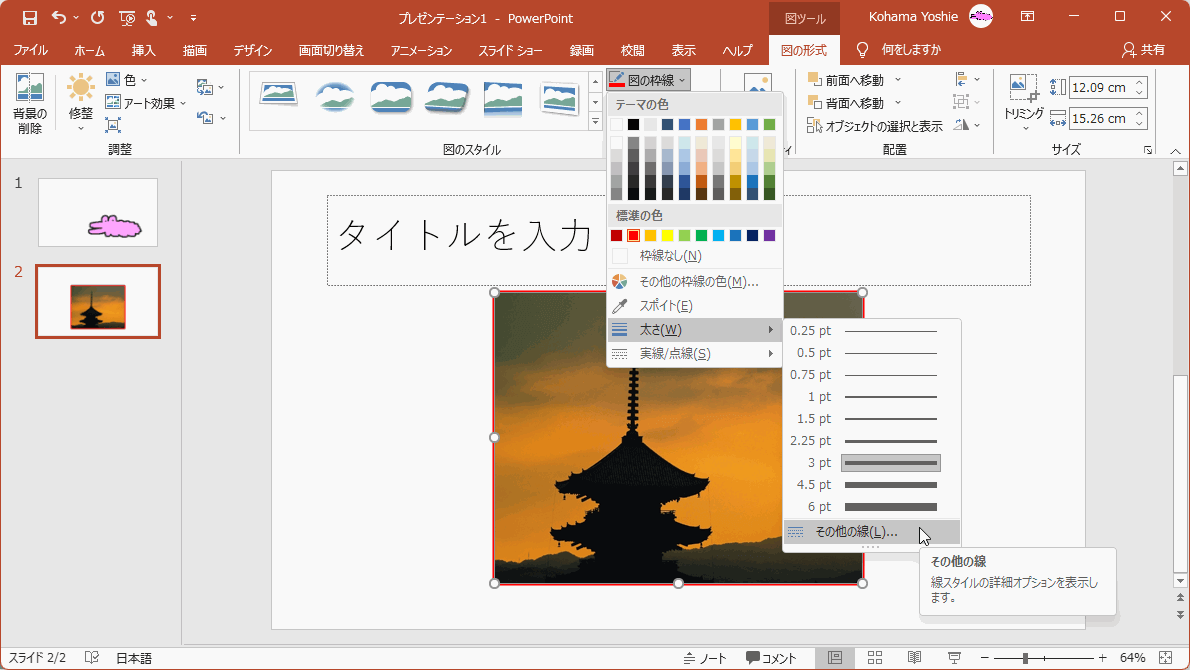Click the zoom slider handle

[x=1025, y=658]
